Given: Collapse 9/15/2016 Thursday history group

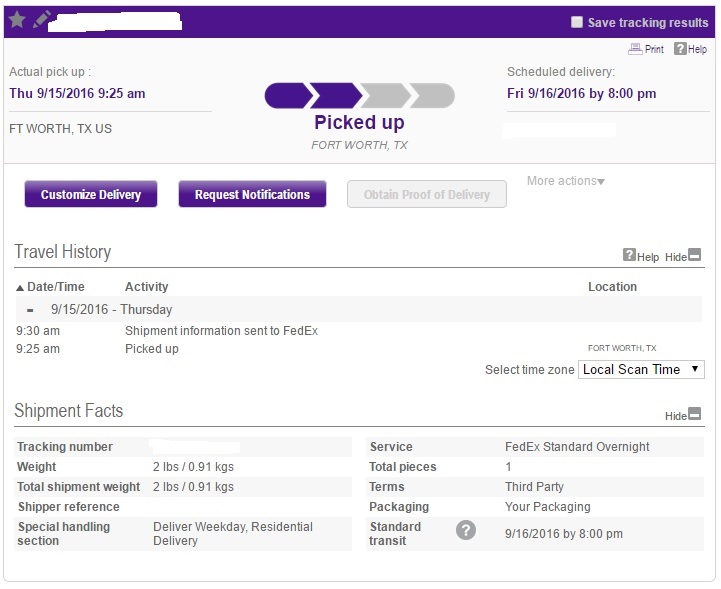Looking at the screenshot, I should click(30, 310).
